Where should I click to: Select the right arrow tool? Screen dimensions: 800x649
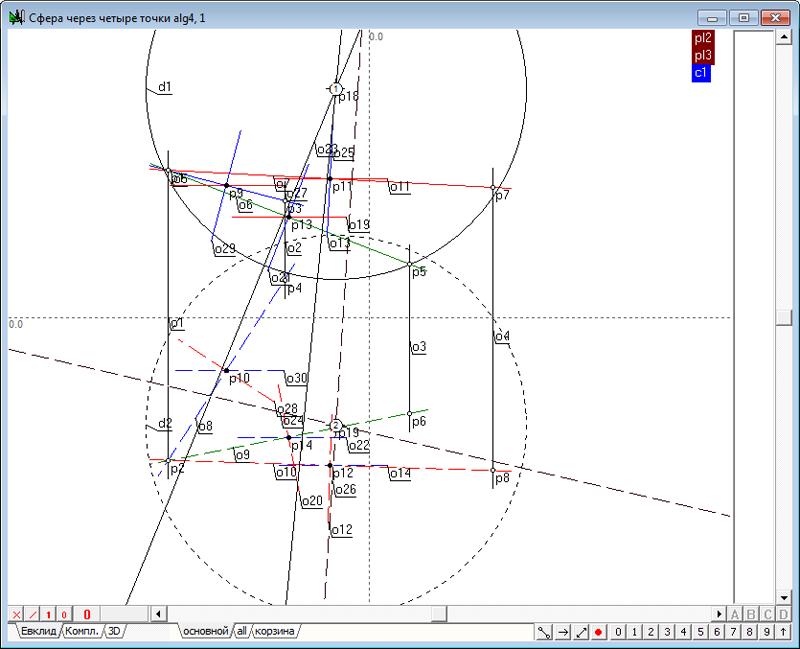pyautogui.click(x=563, y=632)
